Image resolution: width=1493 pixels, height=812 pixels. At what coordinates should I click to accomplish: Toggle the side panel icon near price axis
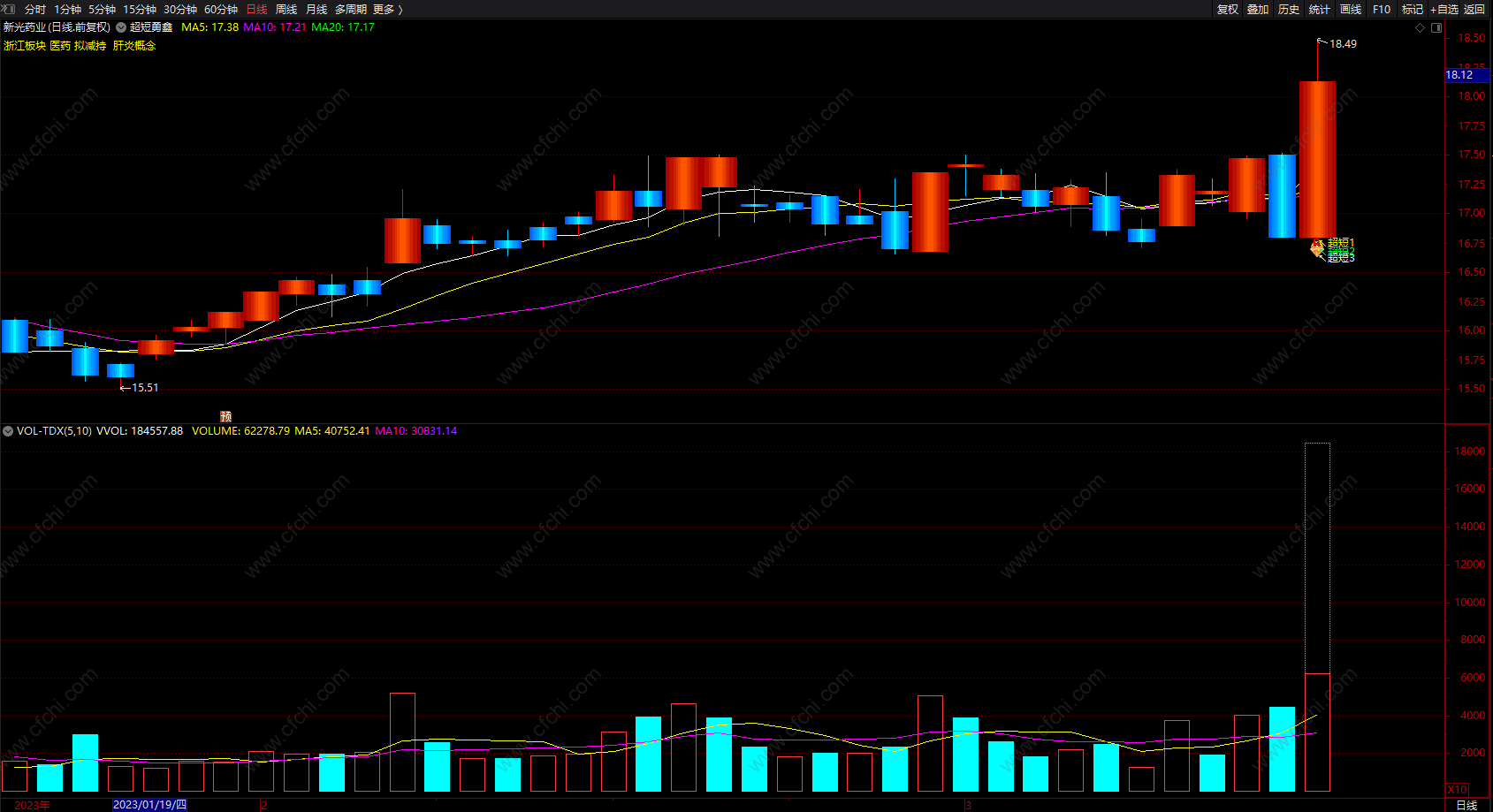[x=1436, y=27]
